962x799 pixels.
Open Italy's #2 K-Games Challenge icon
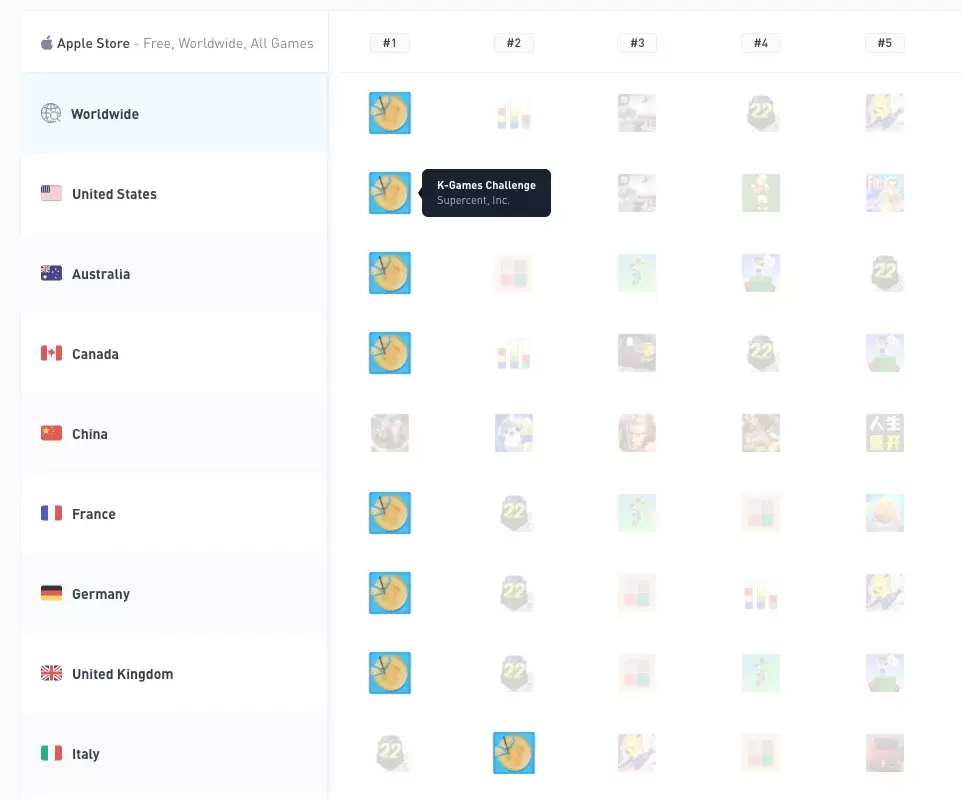tap(514, 753)
